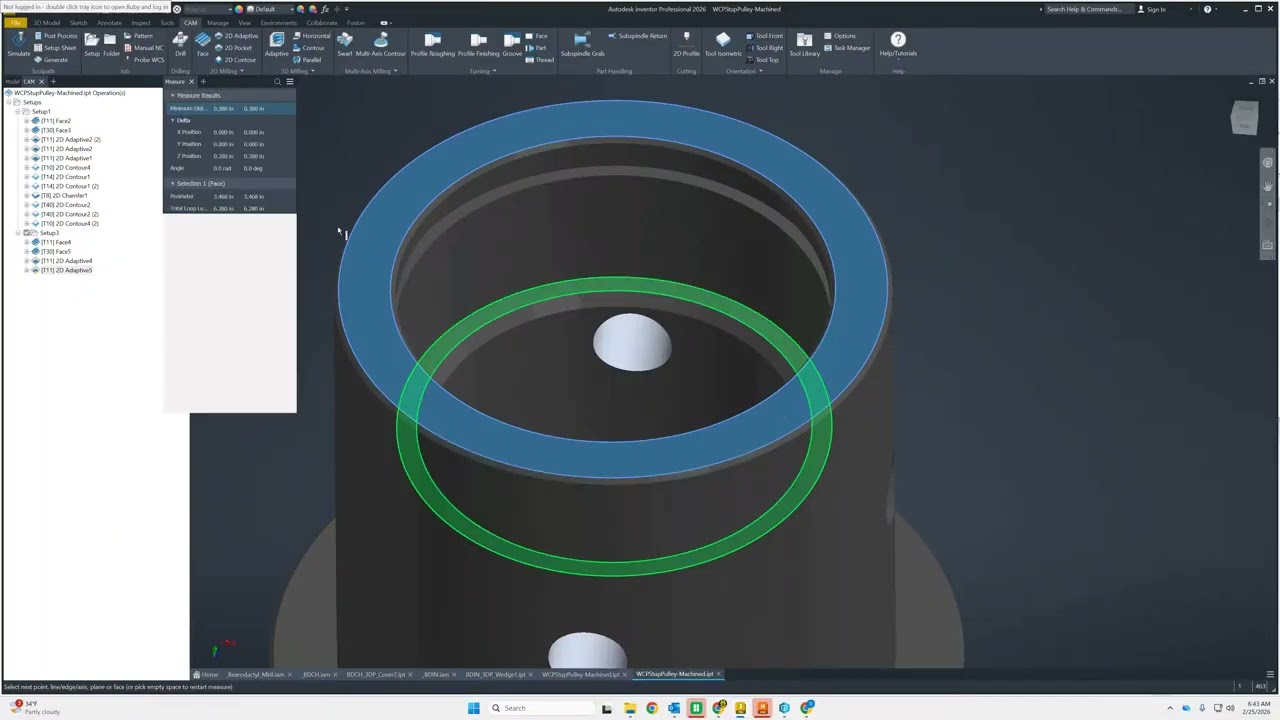Select [T30] Face3 operation
The height and width of the screenshot is (720, 1280).
point(55,131)
